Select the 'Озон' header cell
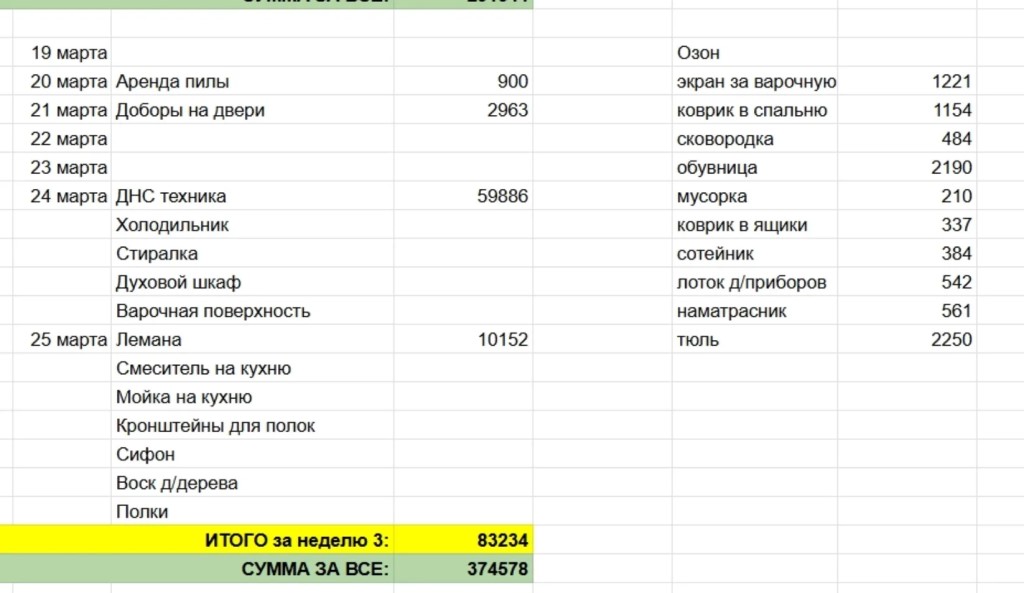Screen dimensions: 1024x593 click(x=698, y=53)
